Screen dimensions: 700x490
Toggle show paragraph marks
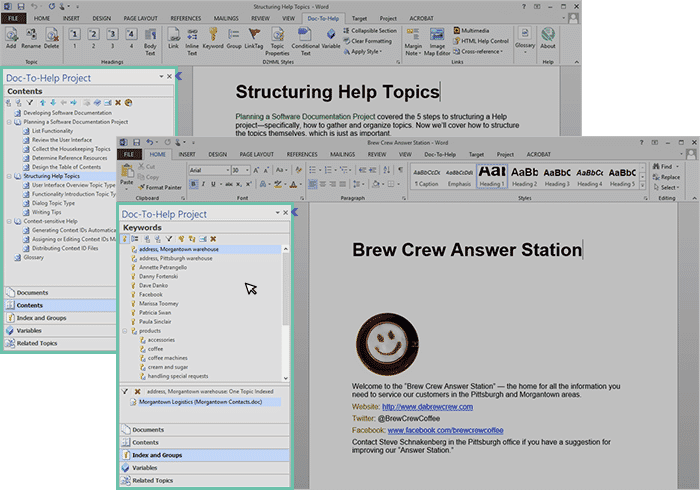pyautogui.click(x=400, y=170)
